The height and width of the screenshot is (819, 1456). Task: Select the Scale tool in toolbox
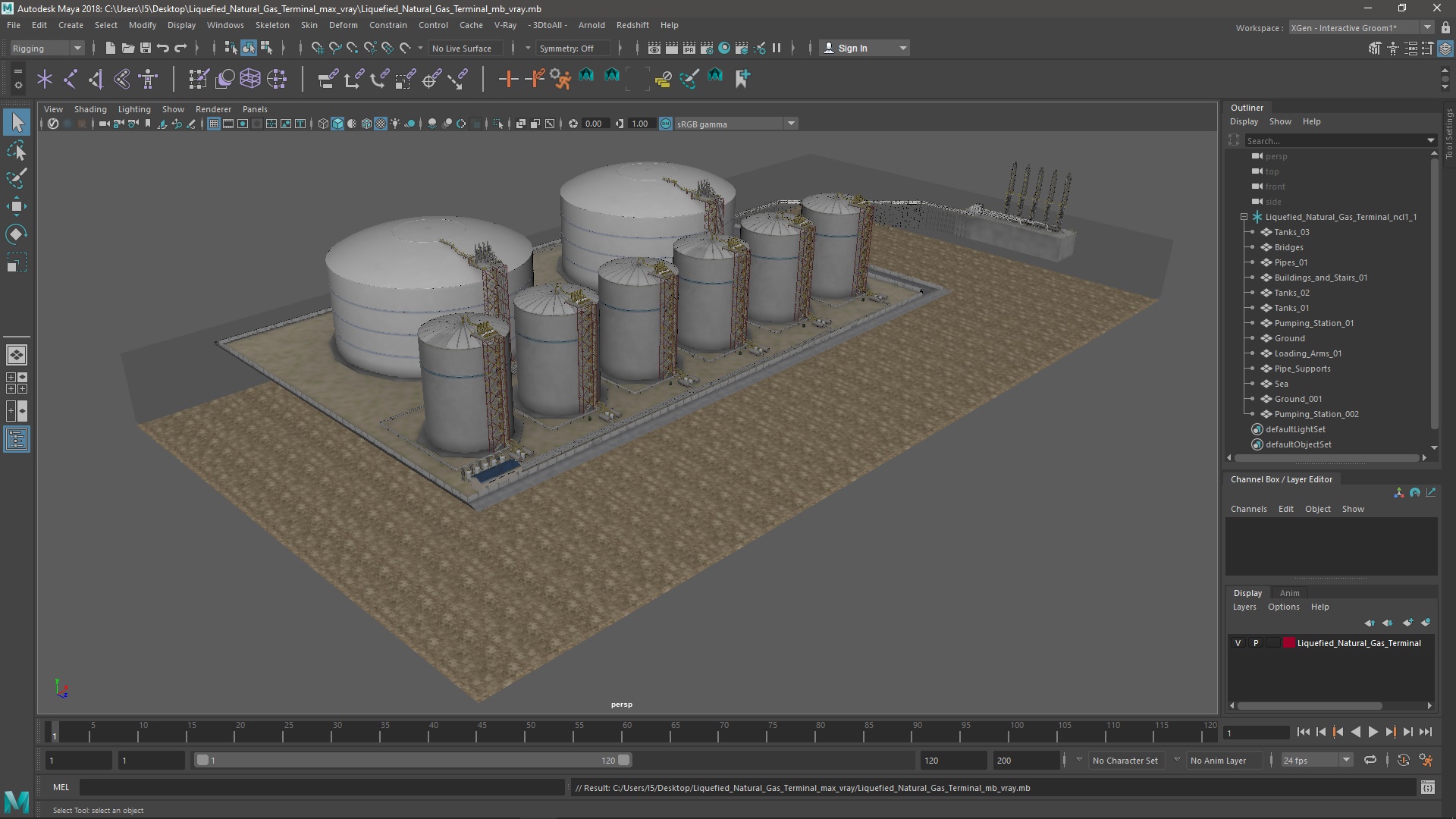17,262
